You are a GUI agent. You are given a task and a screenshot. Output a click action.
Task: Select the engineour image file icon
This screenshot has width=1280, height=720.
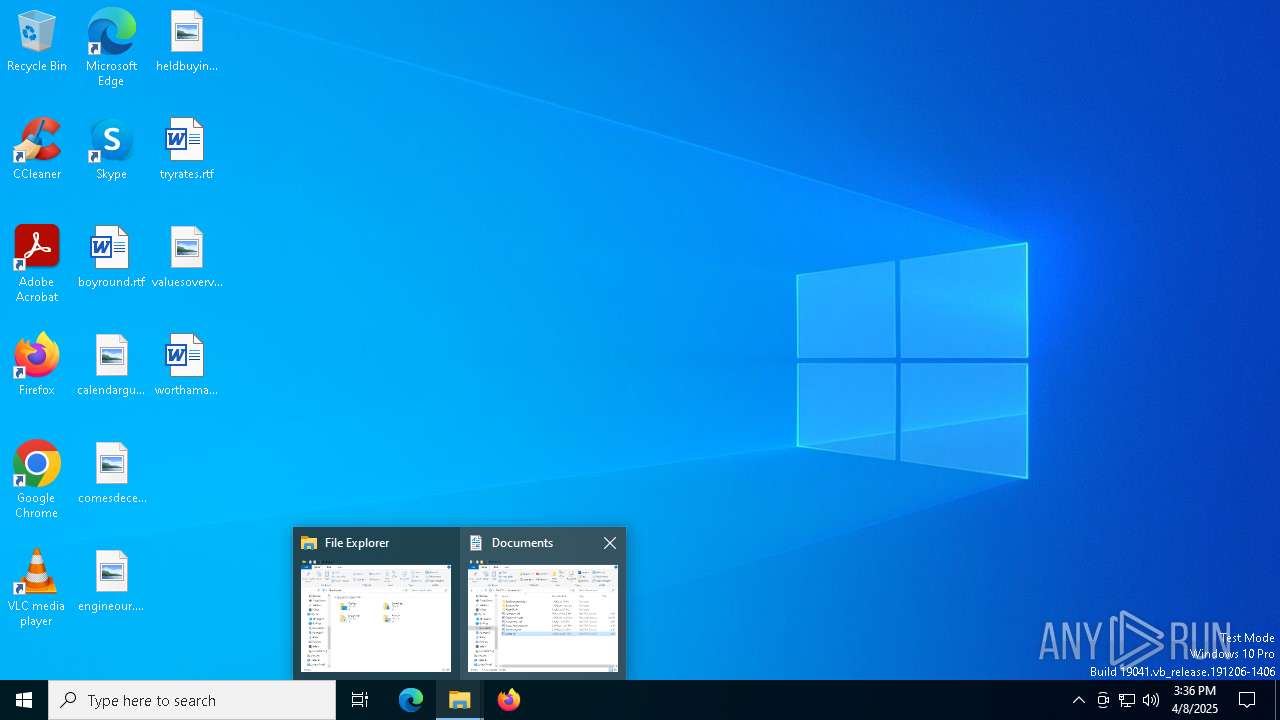click(x=111, y=582)
